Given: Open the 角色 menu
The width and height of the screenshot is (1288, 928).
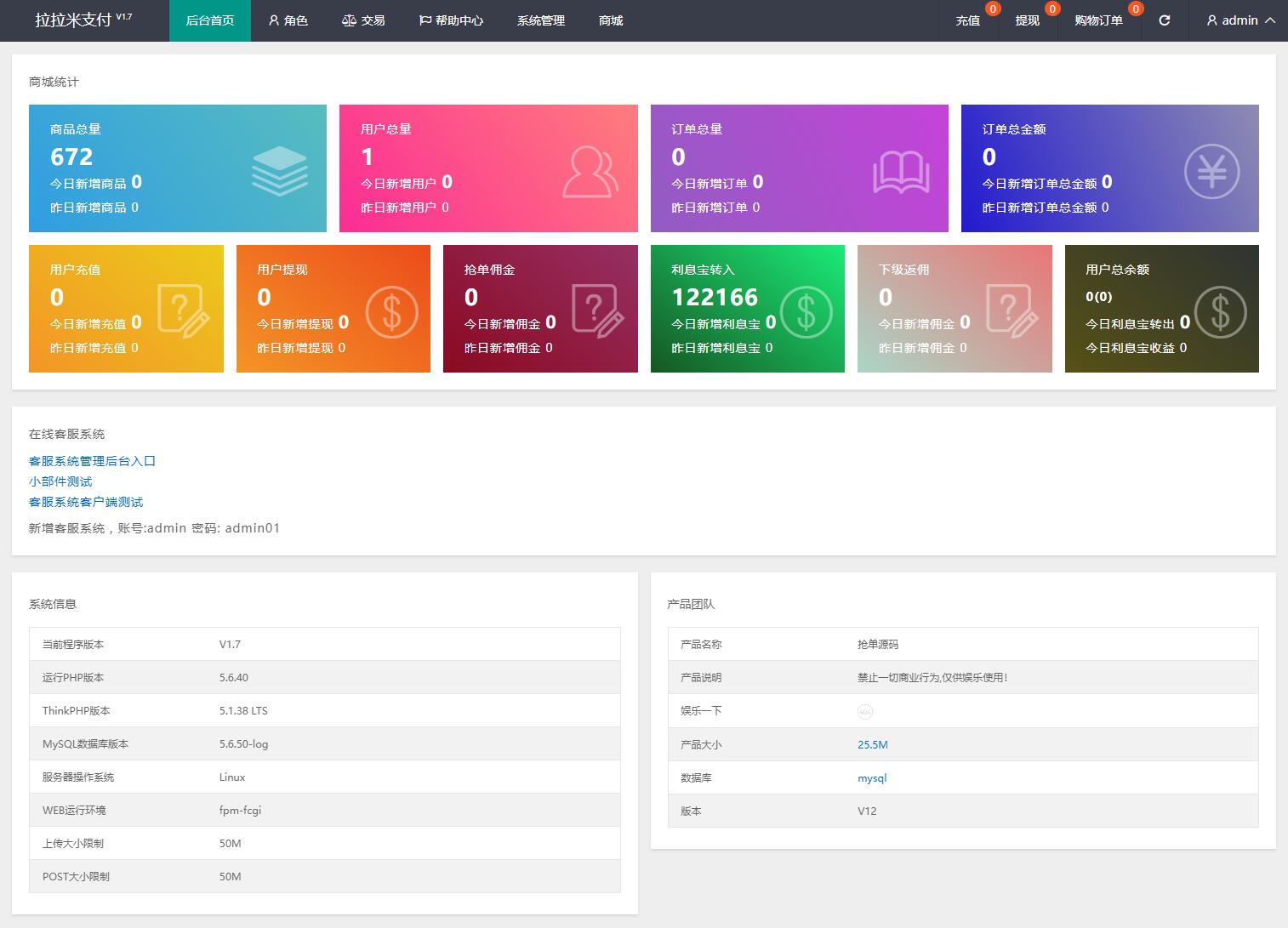Looking at the screenshot, I should click(x=288, y=20).
